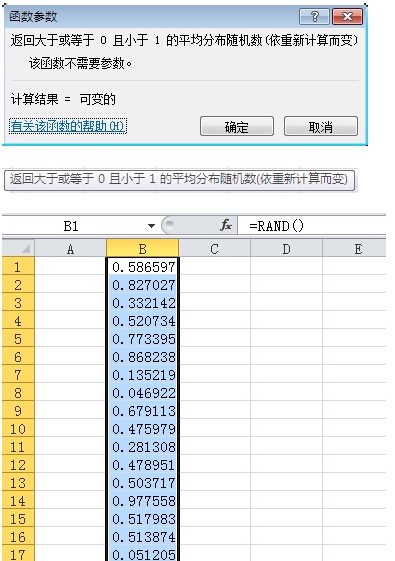
Task: Click cell with value 0.520734
Action: pyautogui.click(x=142, y=320)
